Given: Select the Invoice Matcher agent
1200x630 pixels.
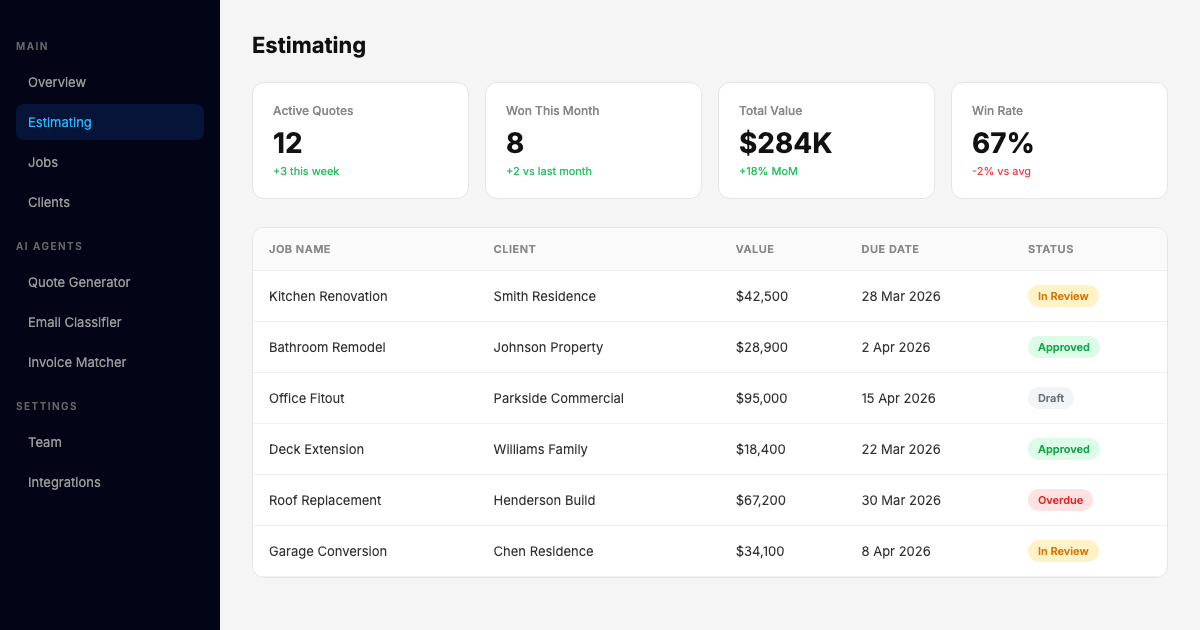Looking at the screenshot, I should [x=77, y=362].
